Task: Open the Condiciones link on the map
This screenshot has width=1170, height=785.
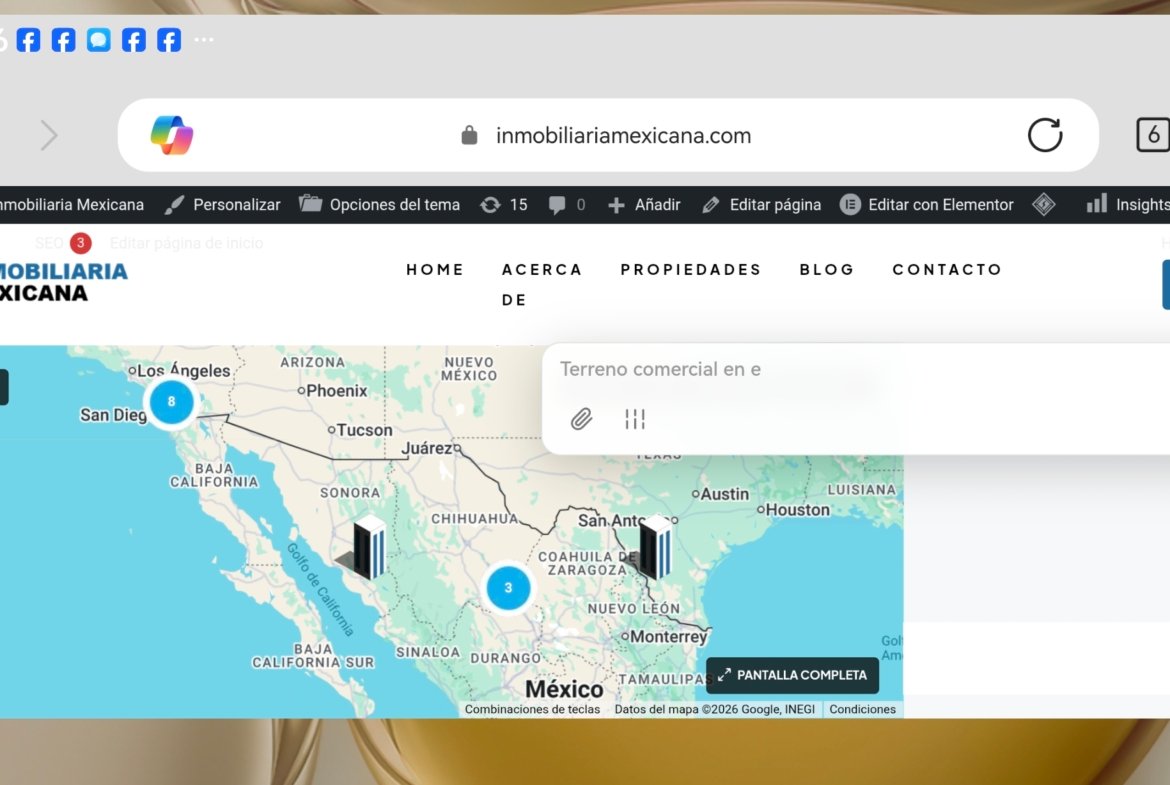Action: [862, 709]
